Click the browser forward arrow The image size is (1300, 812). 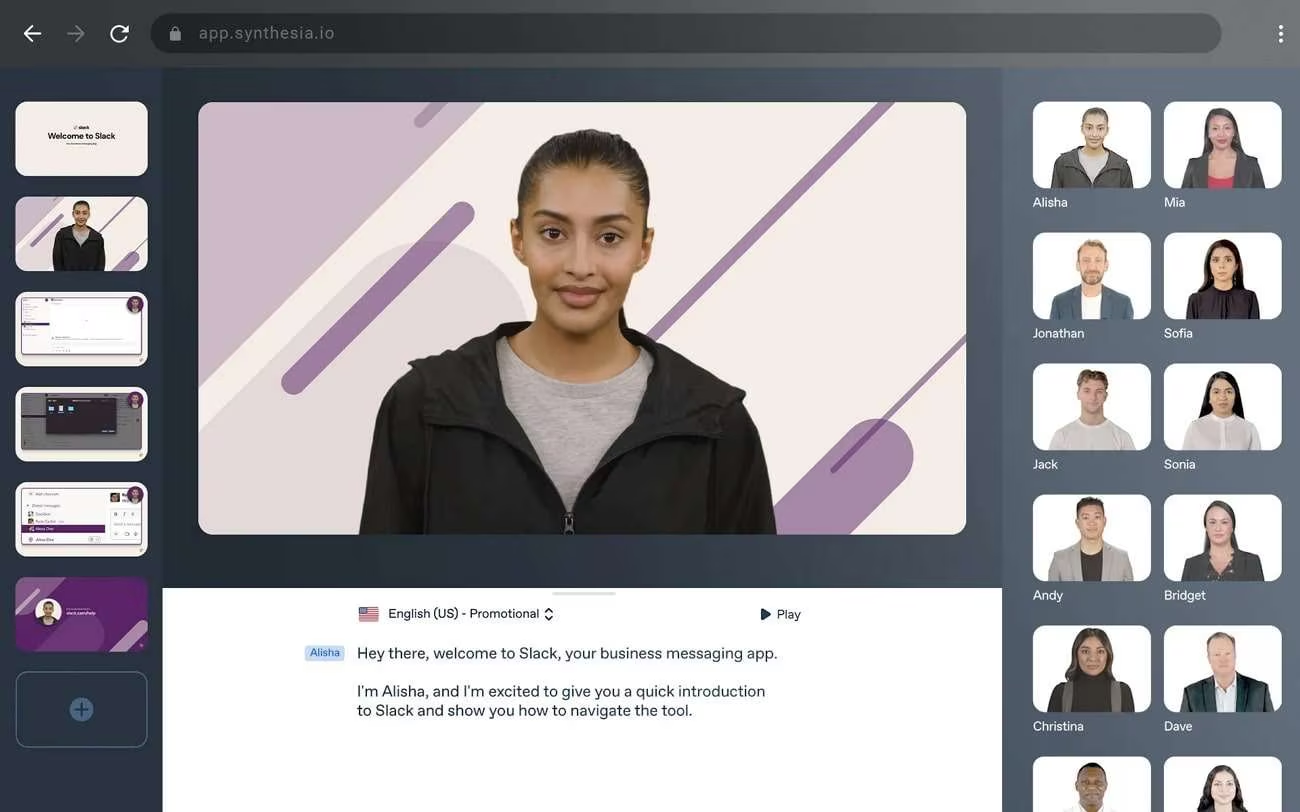point(76,34)
